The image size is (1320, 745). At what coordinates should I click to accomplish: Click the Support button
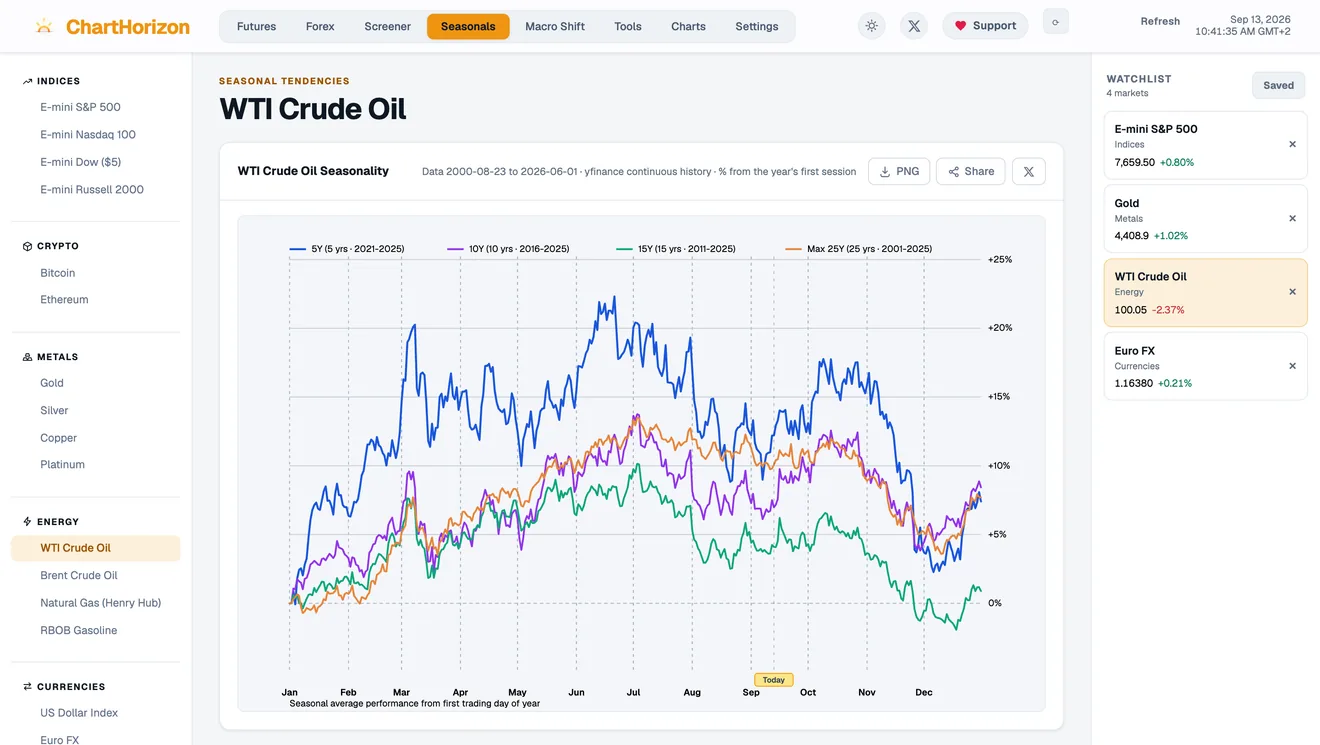pos(985,26)
